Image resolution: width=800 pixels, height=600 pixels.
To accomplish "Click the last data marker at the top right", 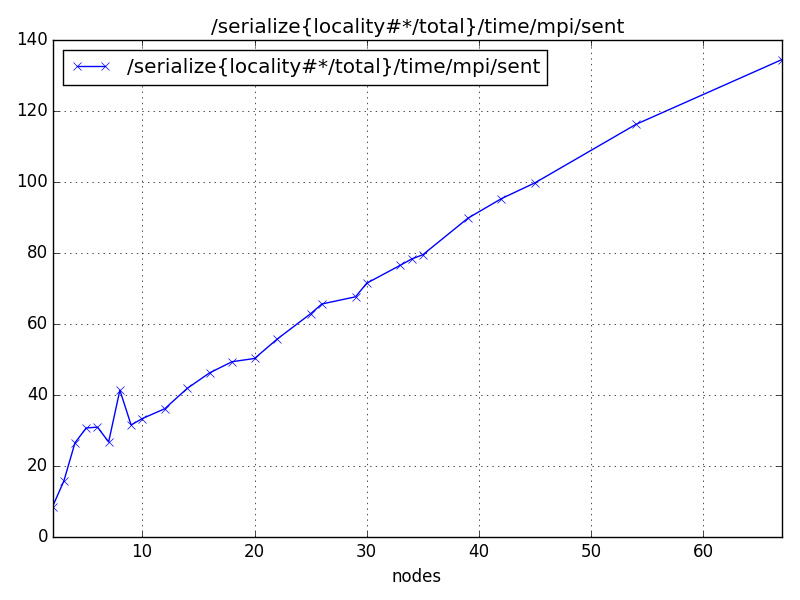I will 778,58.
